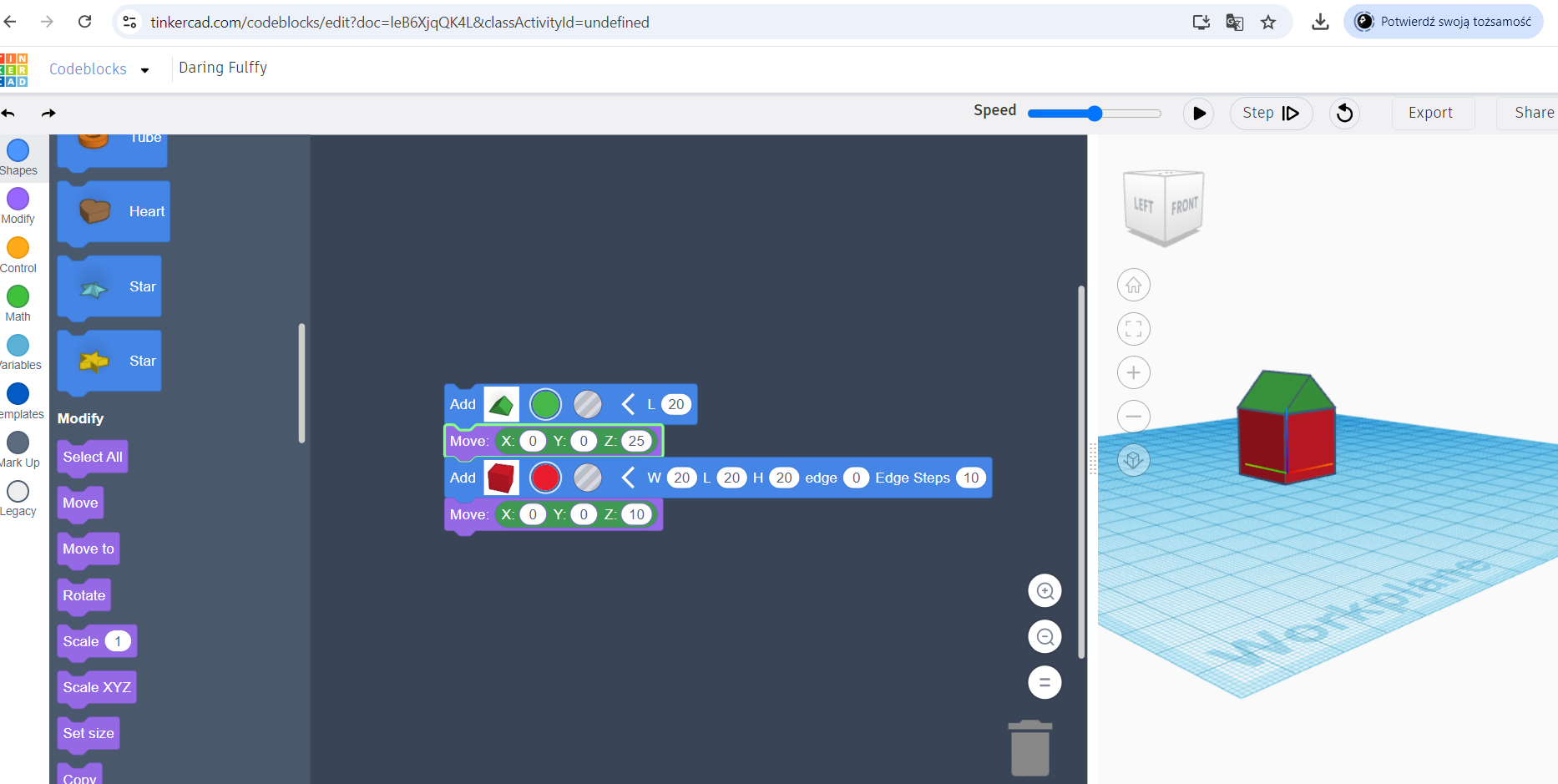Screen dimensions: 1558x784
Task: Select the Select All block
Action: tap(93, 458)
